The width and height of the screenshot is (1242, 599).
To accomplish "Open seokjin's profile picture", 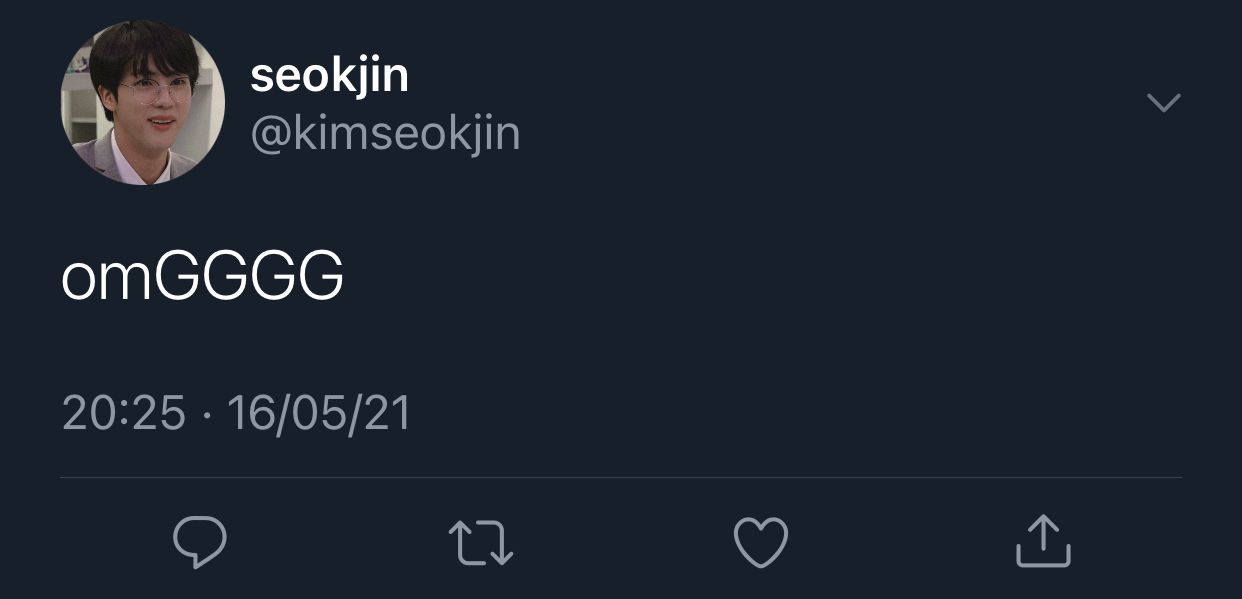I will point(143,103).
